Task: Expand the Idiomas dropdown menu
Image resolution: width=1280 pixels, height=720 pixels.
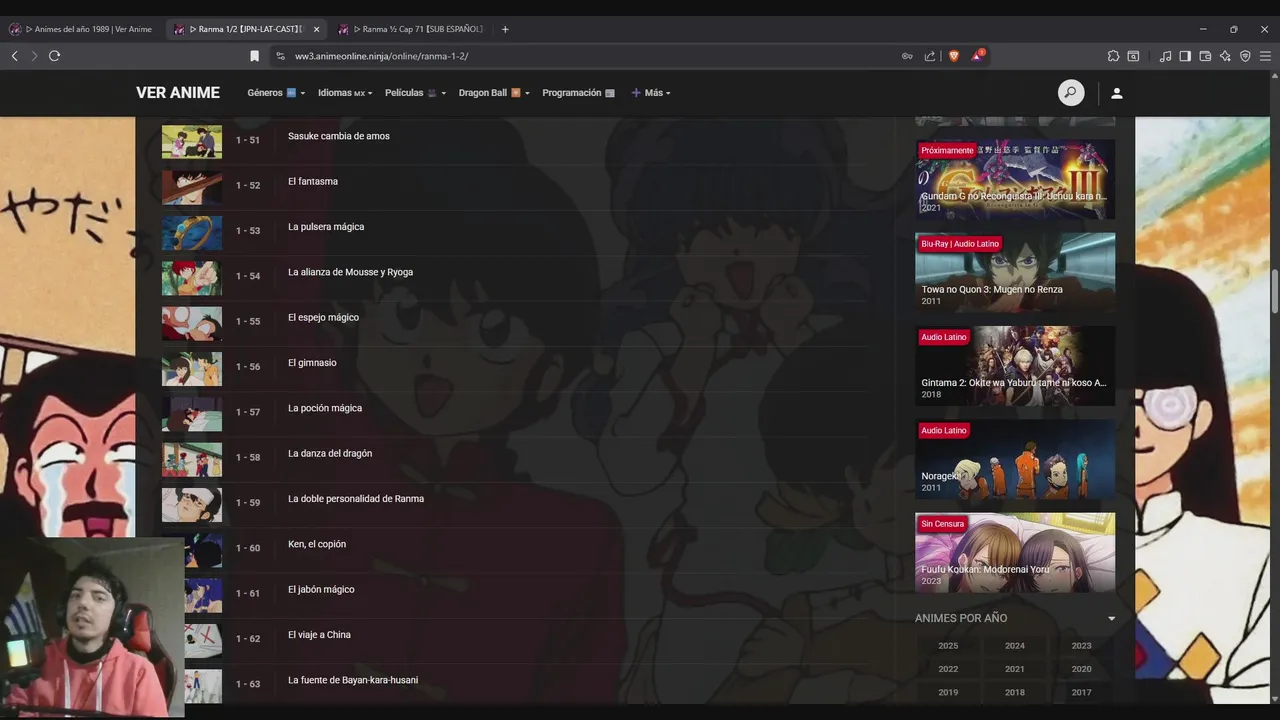Action: point(345,93)
